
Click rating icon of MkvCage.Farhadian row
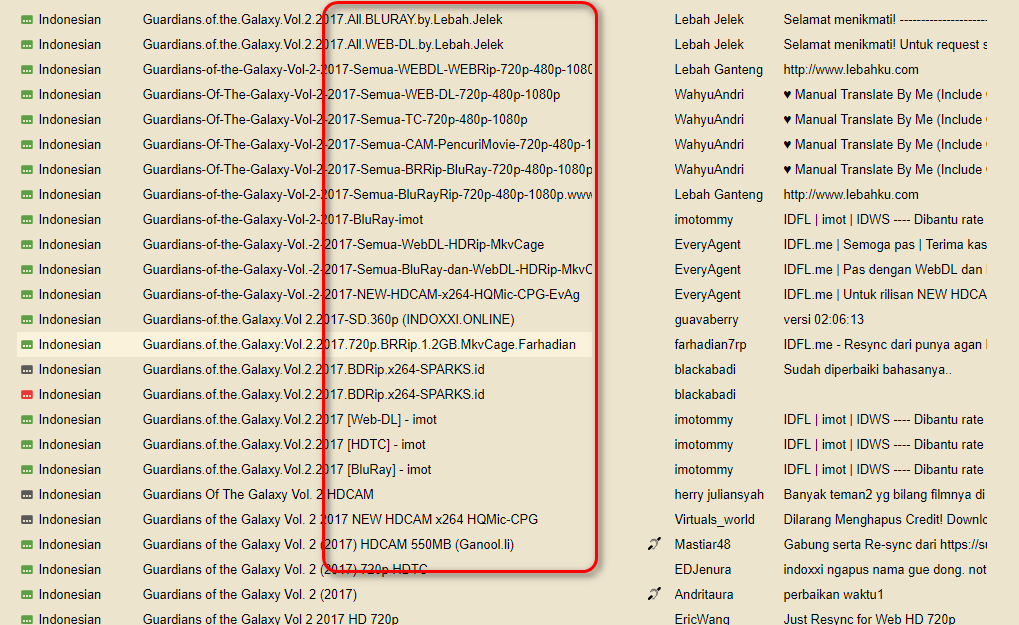[27, 345]
